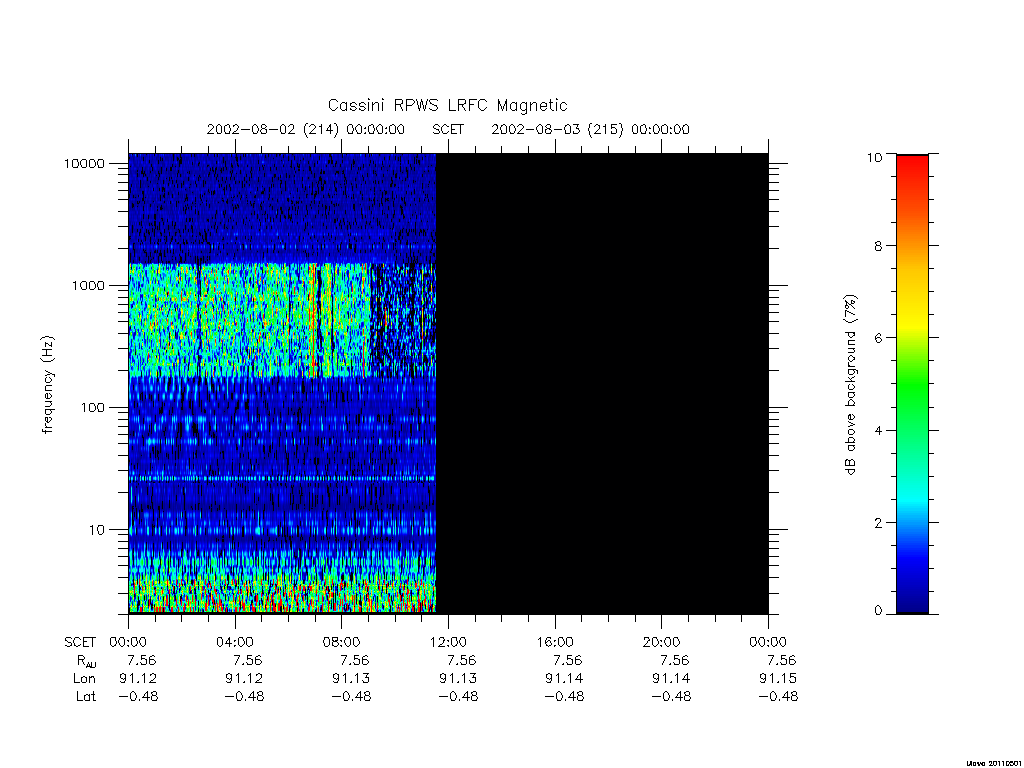The height and width of the screenshot is (768, 1024).
Task: Click the 'Lat' row label
Action: pos(86,696)
